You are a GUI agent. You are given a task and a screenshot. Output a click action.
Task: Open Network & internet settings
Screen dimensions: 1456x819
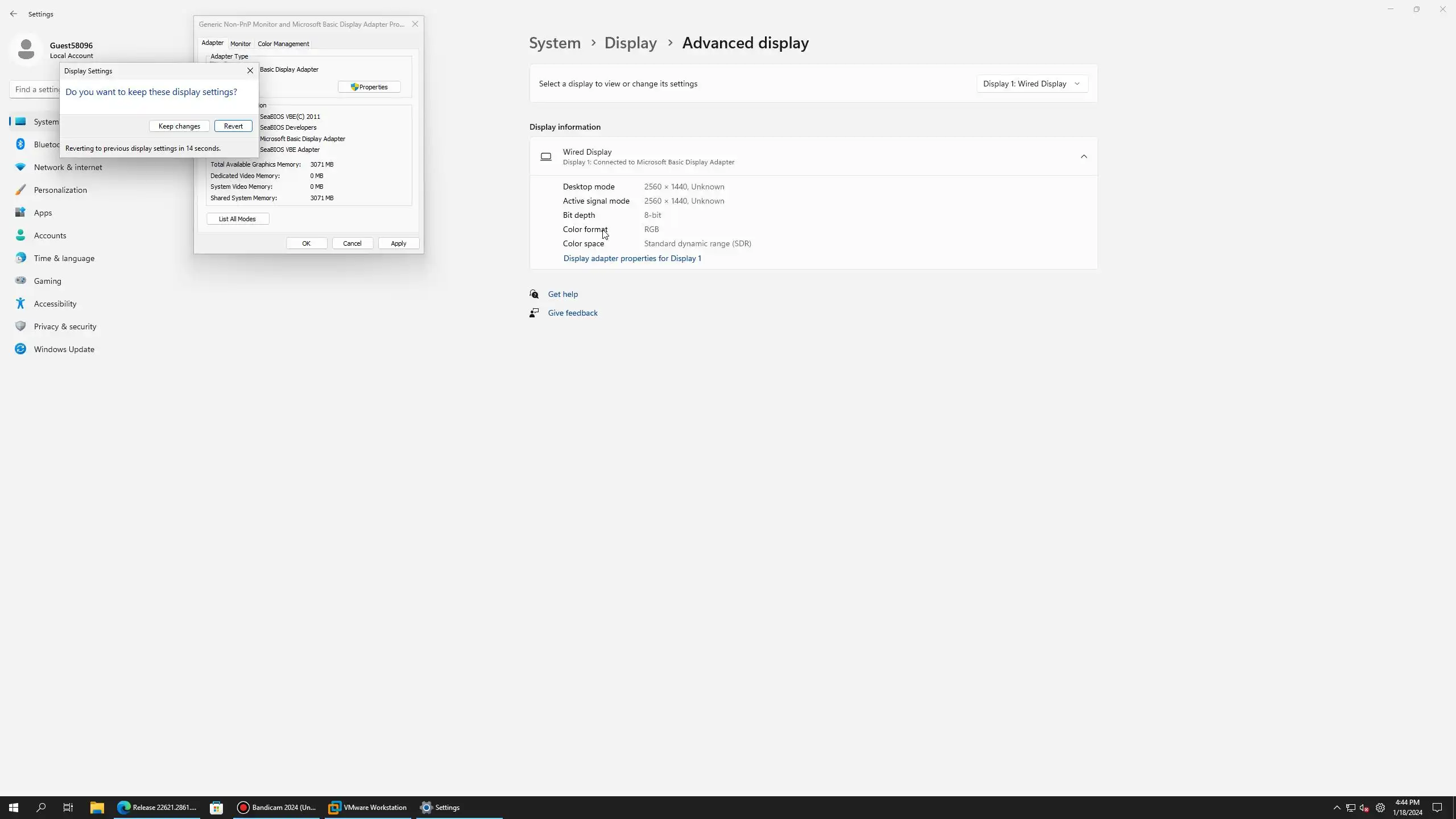point(68,167)
